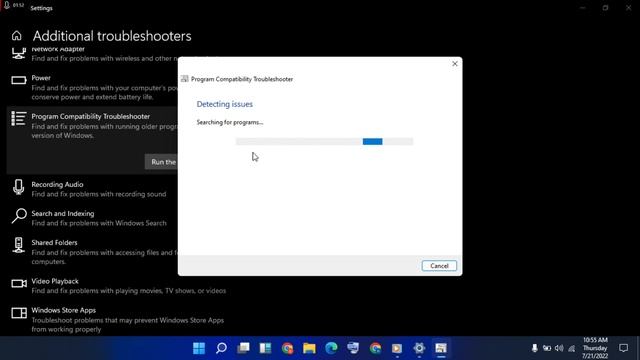This screenshot has height=360, width=640.
Task: Open the volume control in the system tray
Action: [559, 348]
